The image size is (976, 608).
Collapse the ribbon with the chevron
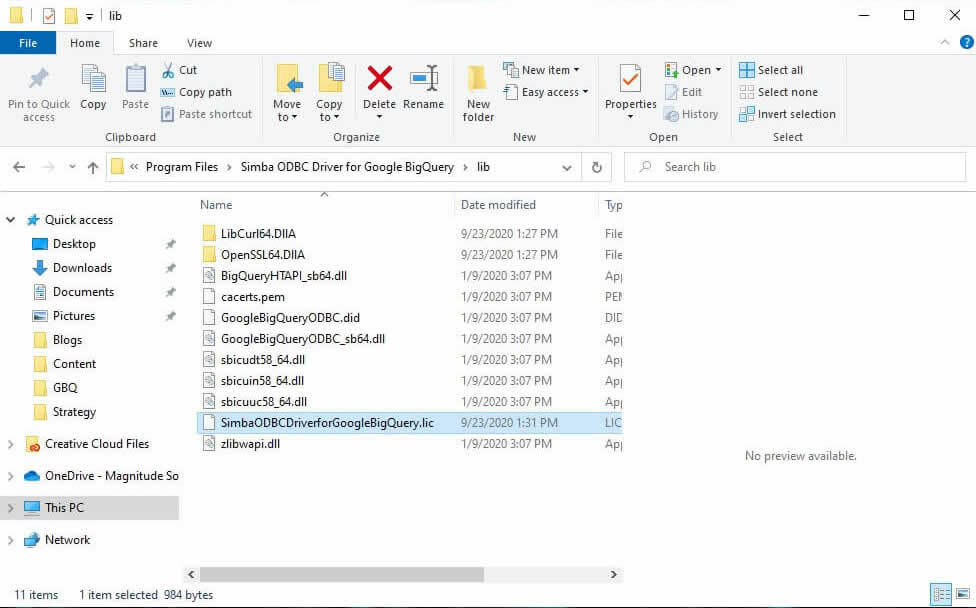945,42
